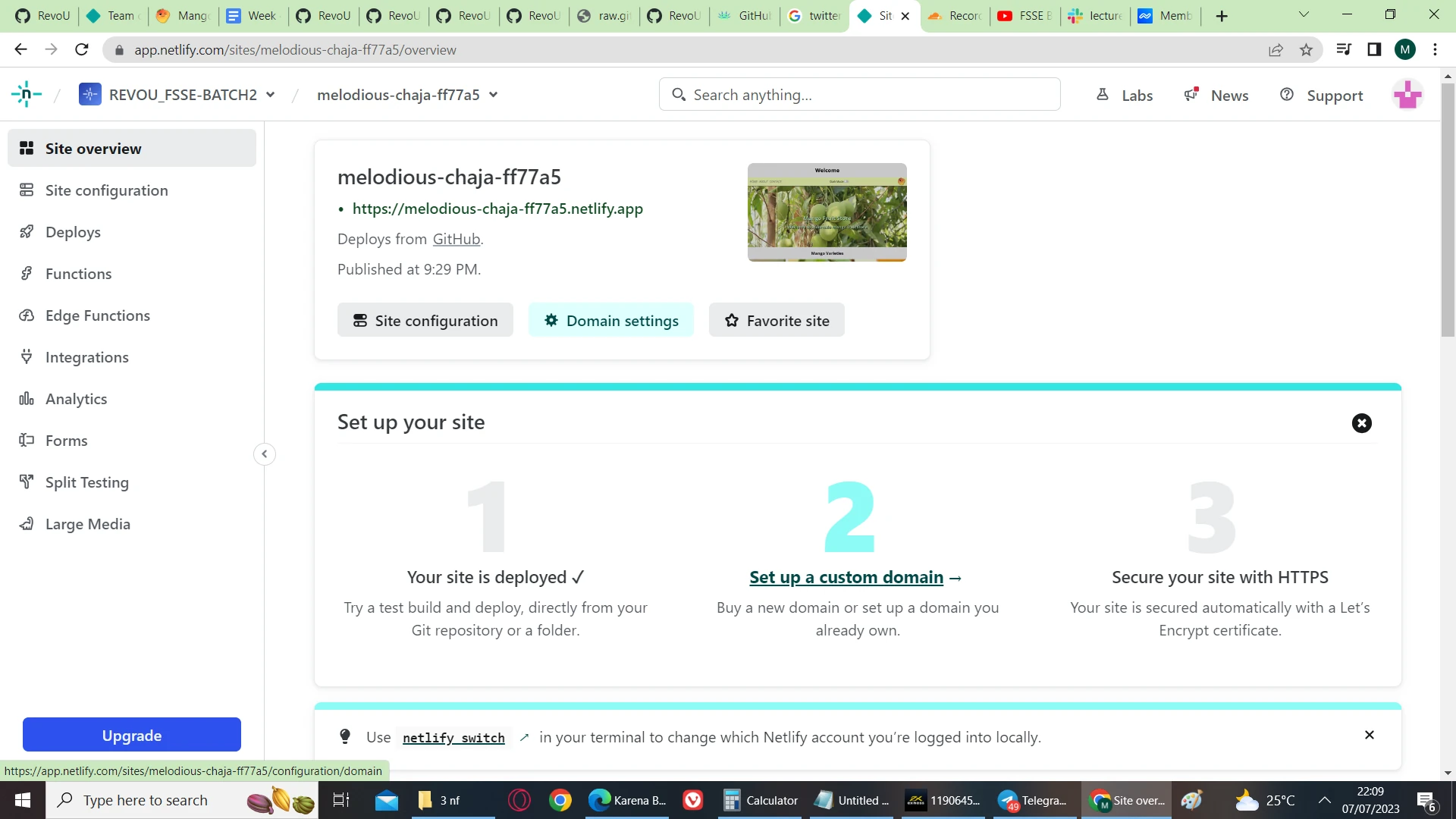Favorite site star button
1456x819 pixels.
(x=777, y=320)
